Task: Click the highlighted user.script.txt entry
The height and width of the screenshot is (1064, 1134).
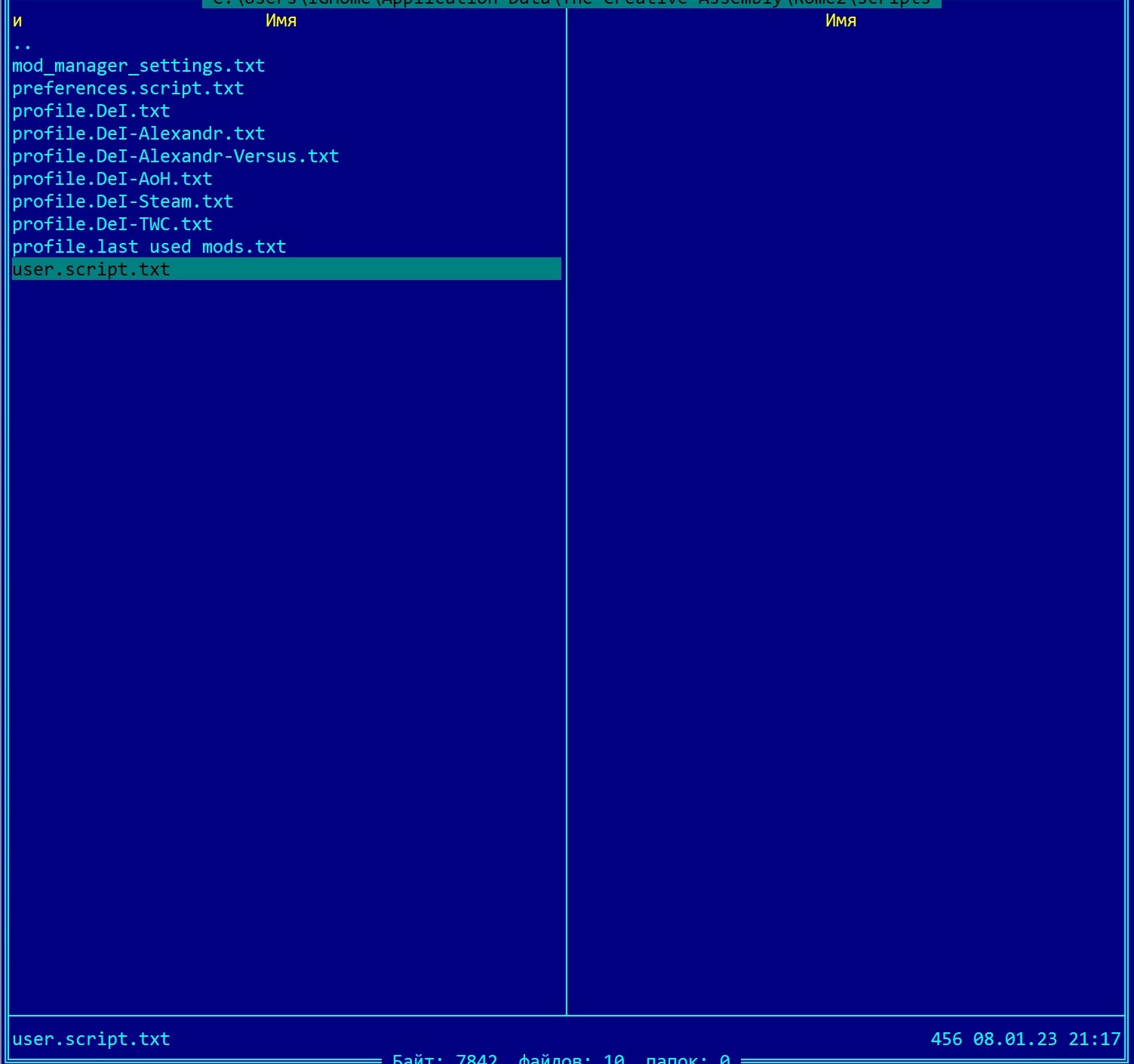Action: pyautogui.click(x=287, y=269)
